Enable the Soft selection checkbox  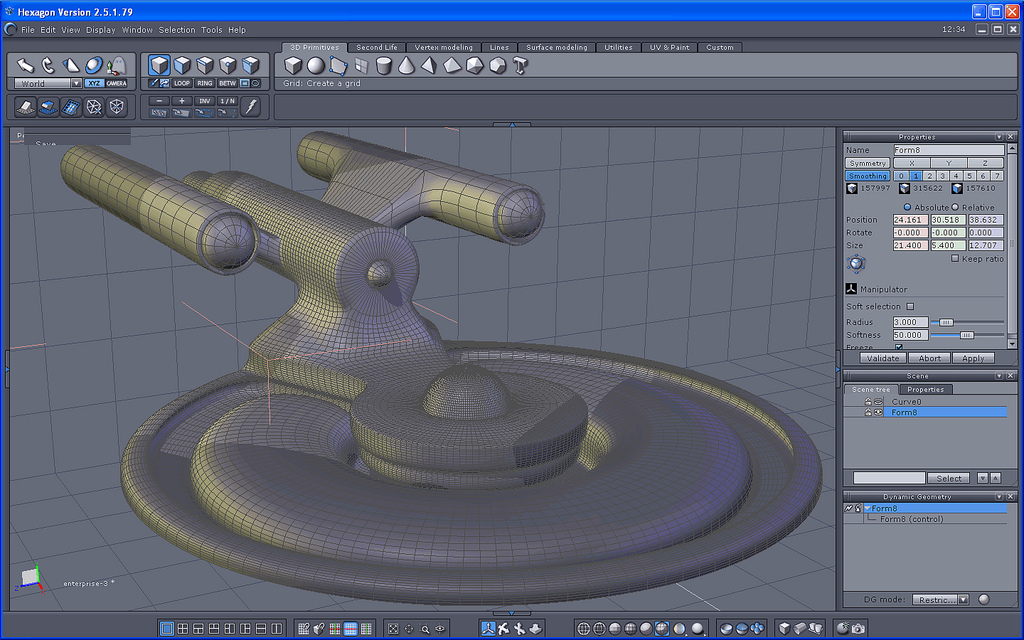910,306
